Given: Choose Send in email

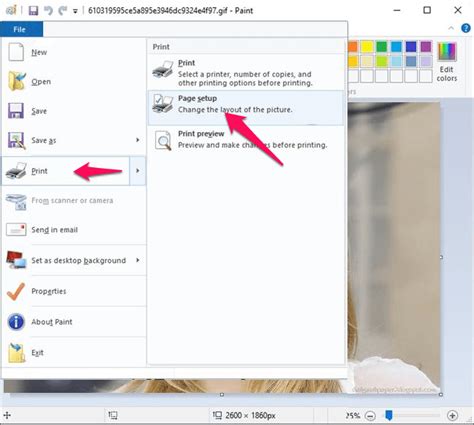Looking at the screenshot, I should 74,230.
